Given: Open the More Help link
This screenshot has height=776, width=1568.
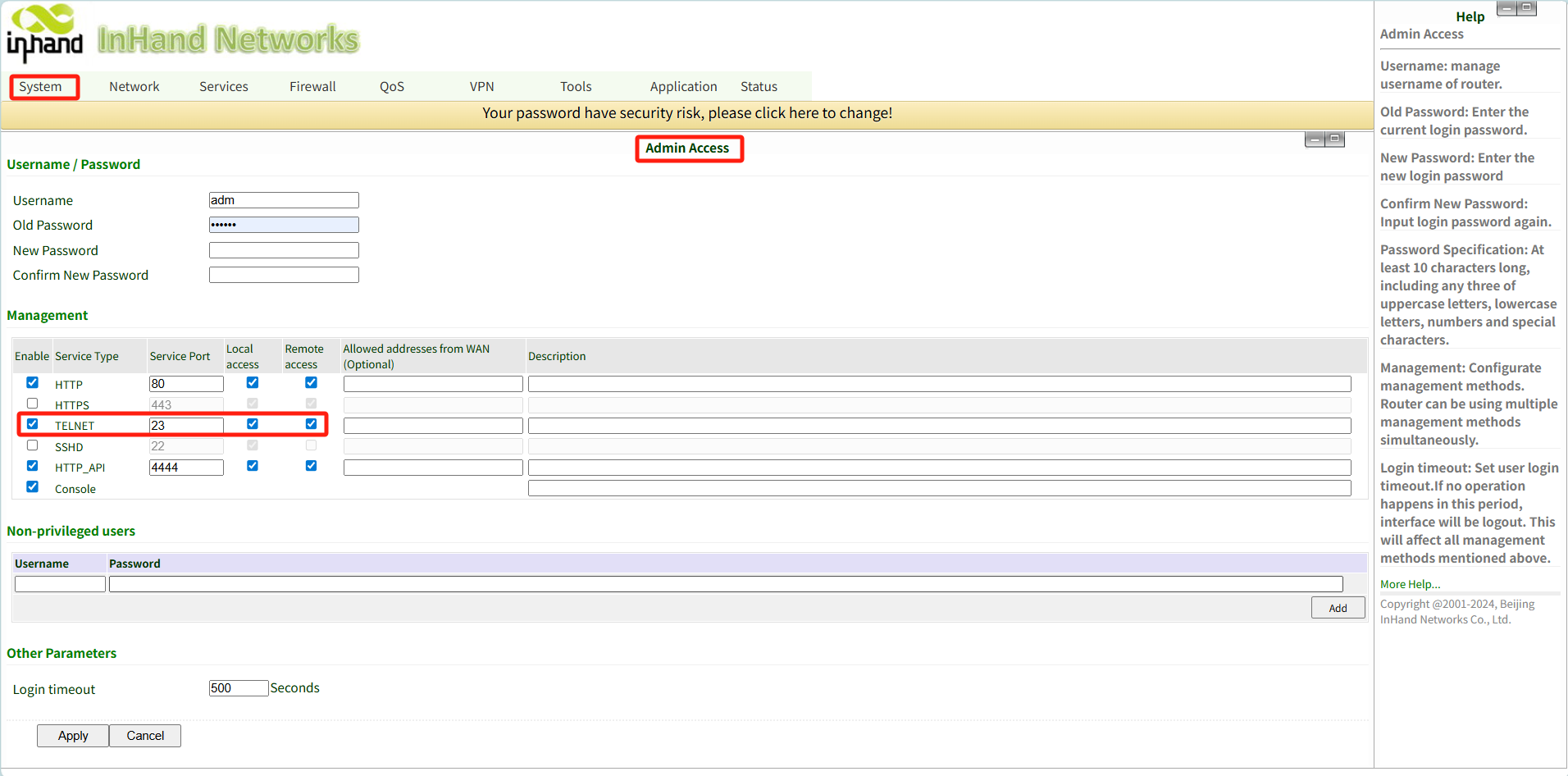Looking at the screenshot, I should pyautogui.click(x=1410, y=584).
